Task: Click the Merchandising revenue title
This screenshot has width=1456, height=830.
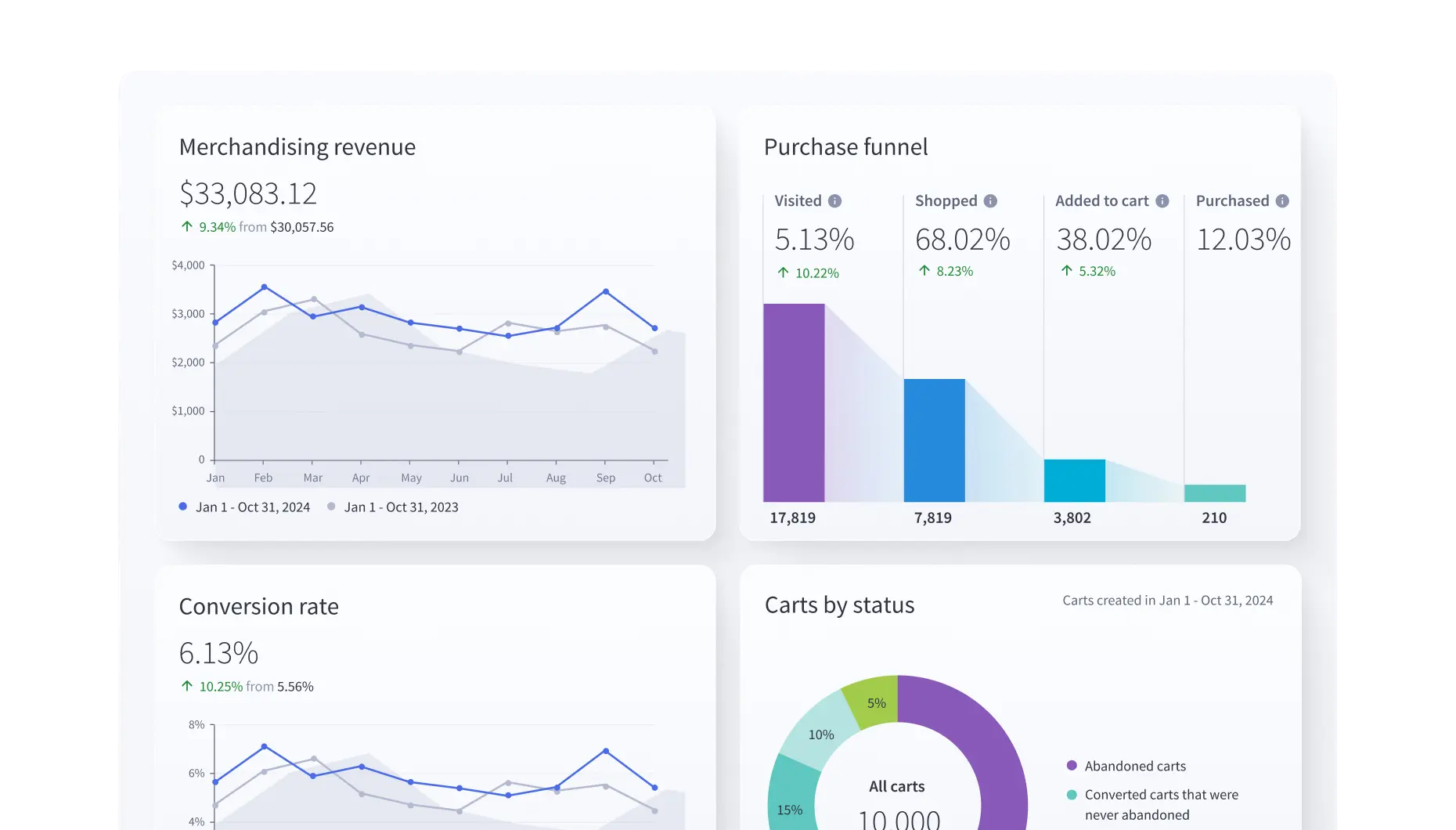Action: point(297,147)
